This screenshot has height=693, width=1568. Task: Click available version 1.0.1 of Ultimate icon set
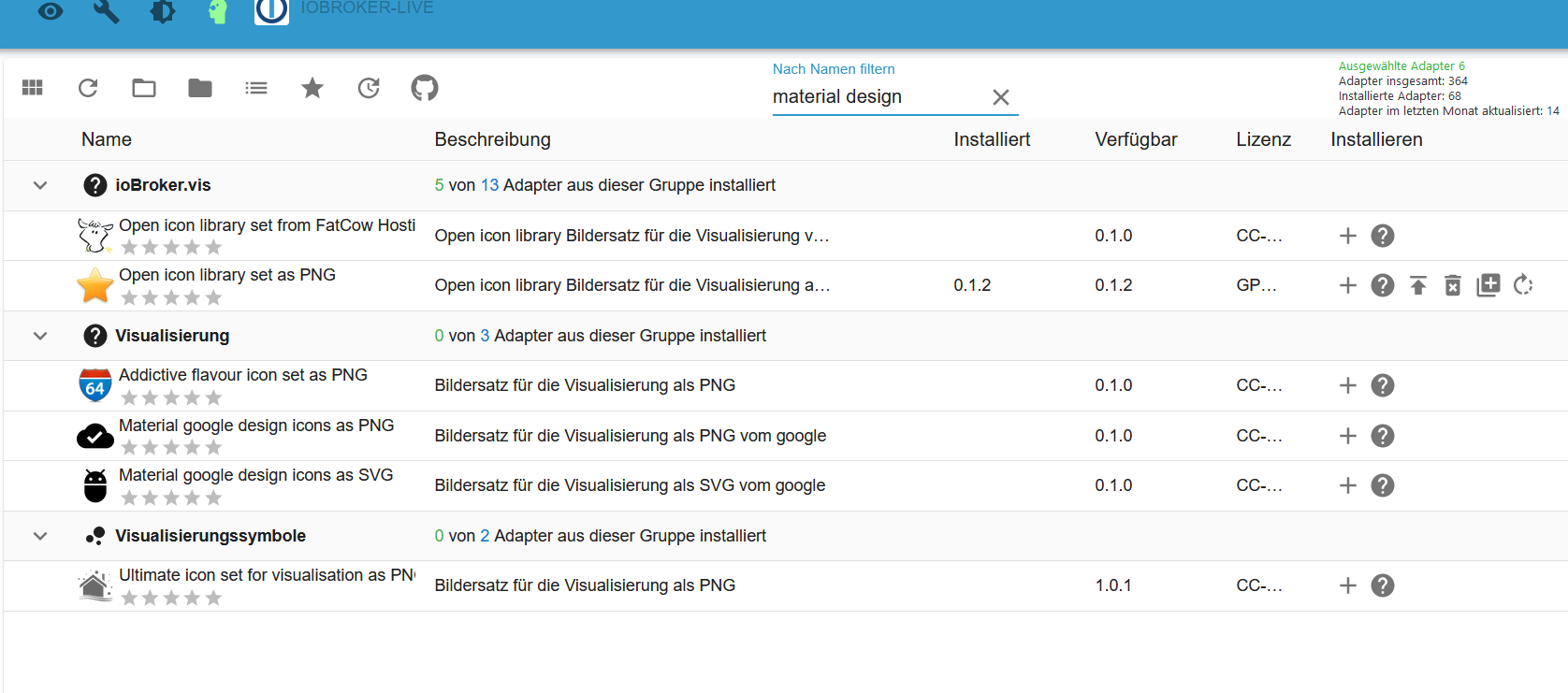(1113, 585)
